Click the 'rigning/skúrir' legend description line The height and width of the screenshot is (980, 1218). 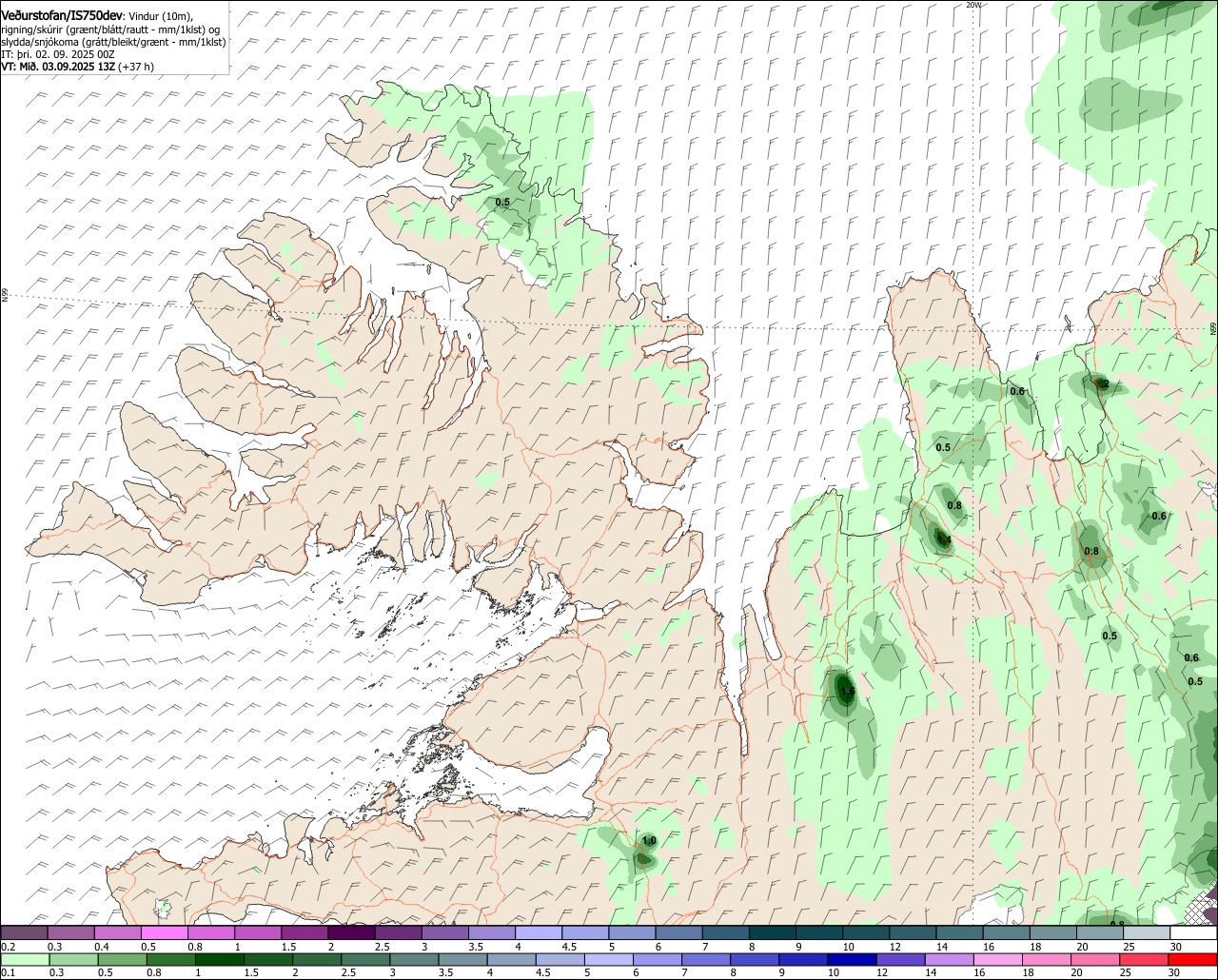click(112, 29)
